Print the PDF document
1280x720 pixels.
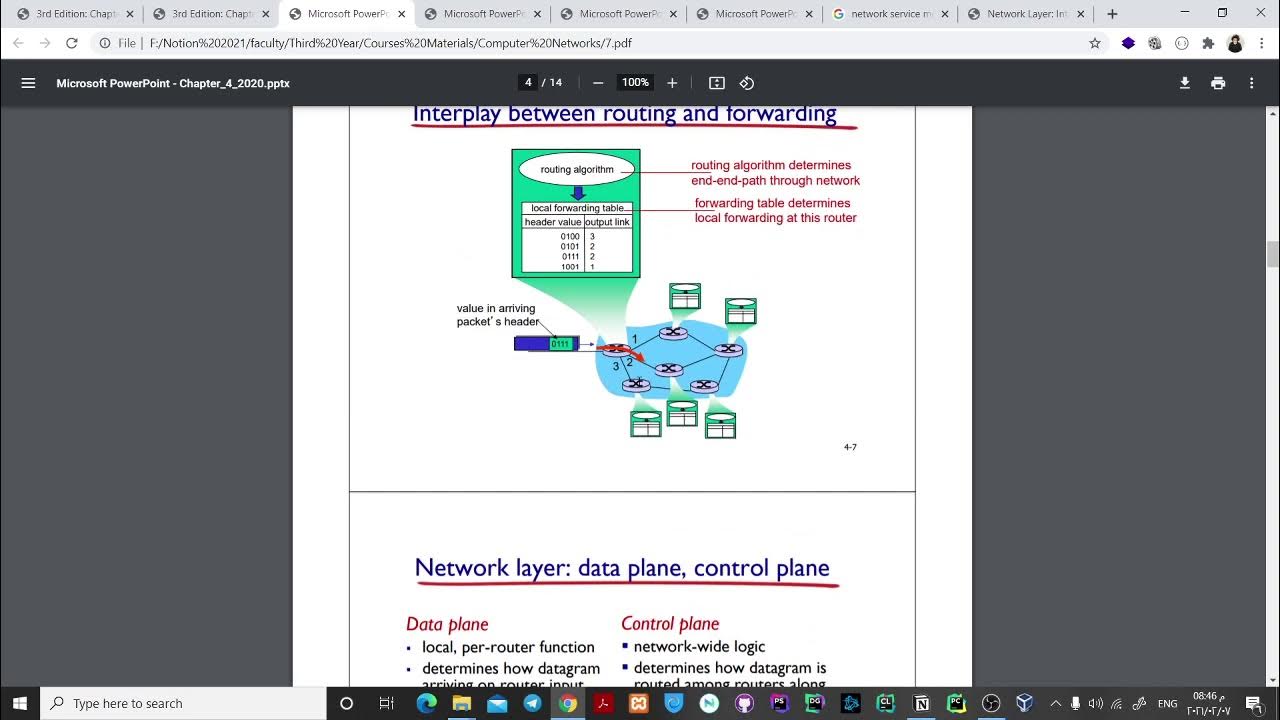pos(1218,83)
